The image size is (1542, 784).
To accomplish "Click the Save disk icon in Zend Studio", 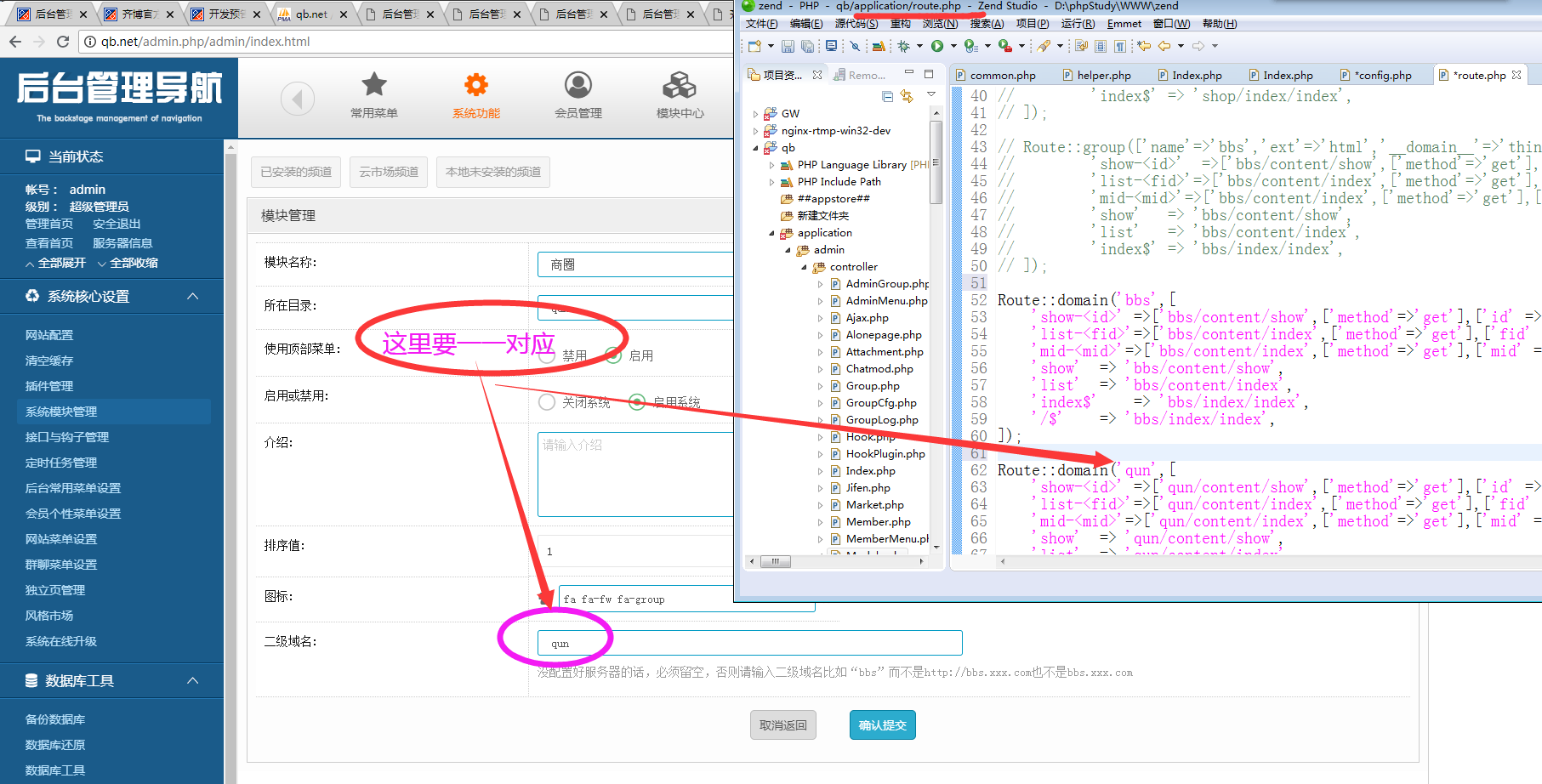I will coord(788,46).
